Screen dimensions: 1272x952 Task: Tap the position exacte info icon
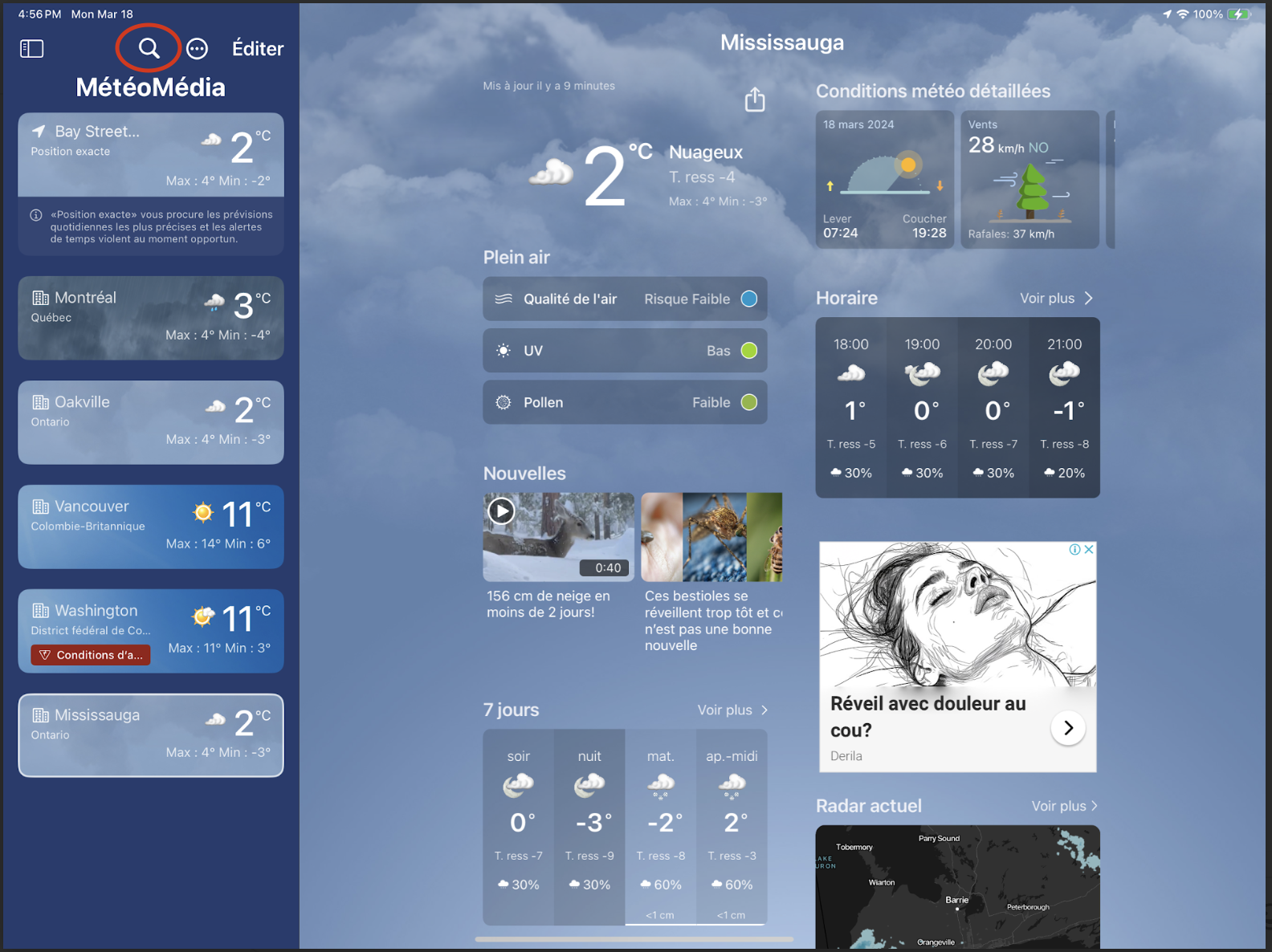click(x=36, y=215)
